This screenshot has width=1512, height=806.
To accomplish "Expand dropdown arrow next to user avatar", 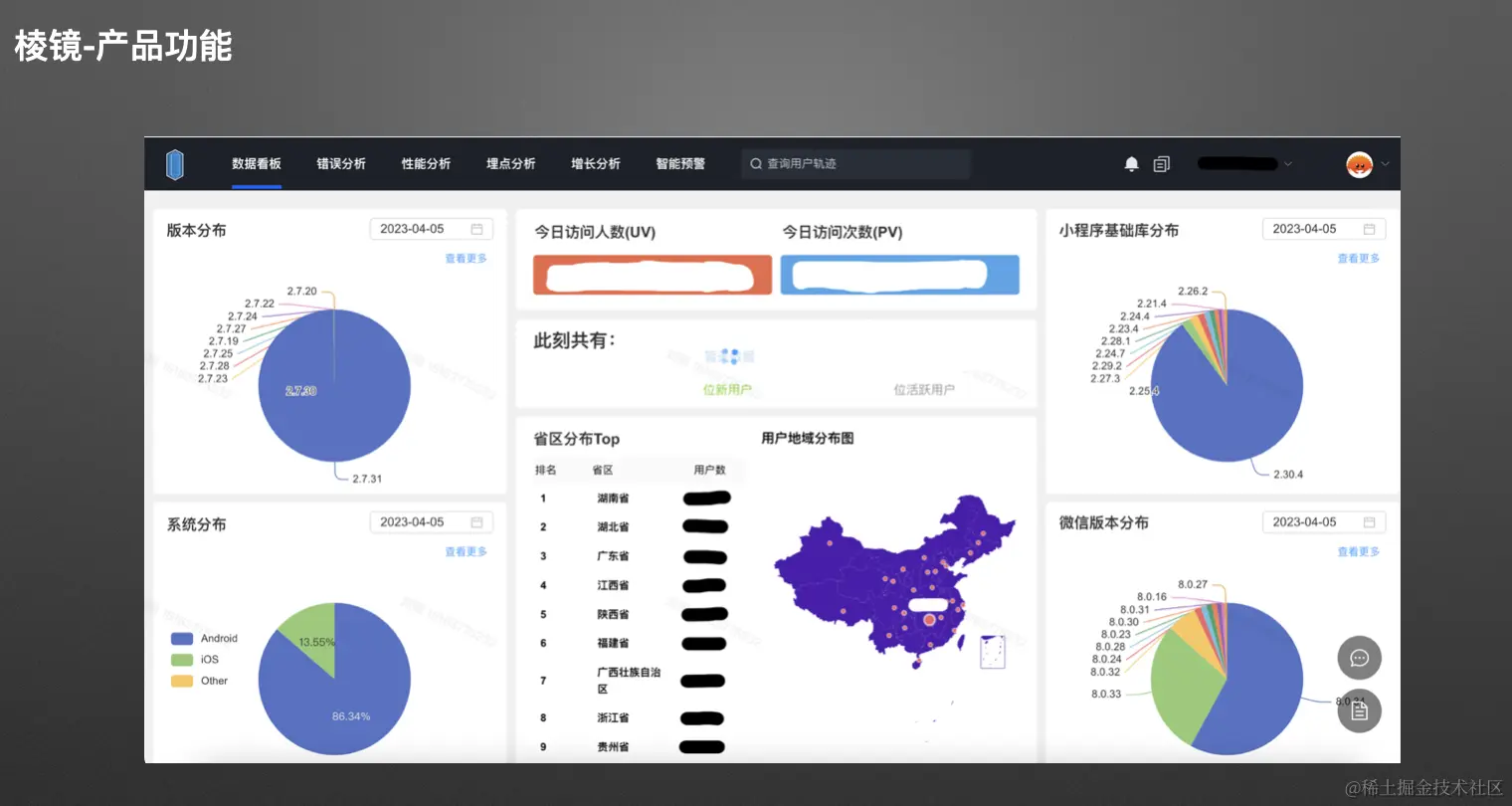I will pyautogui.click(x=1385, y=164).
